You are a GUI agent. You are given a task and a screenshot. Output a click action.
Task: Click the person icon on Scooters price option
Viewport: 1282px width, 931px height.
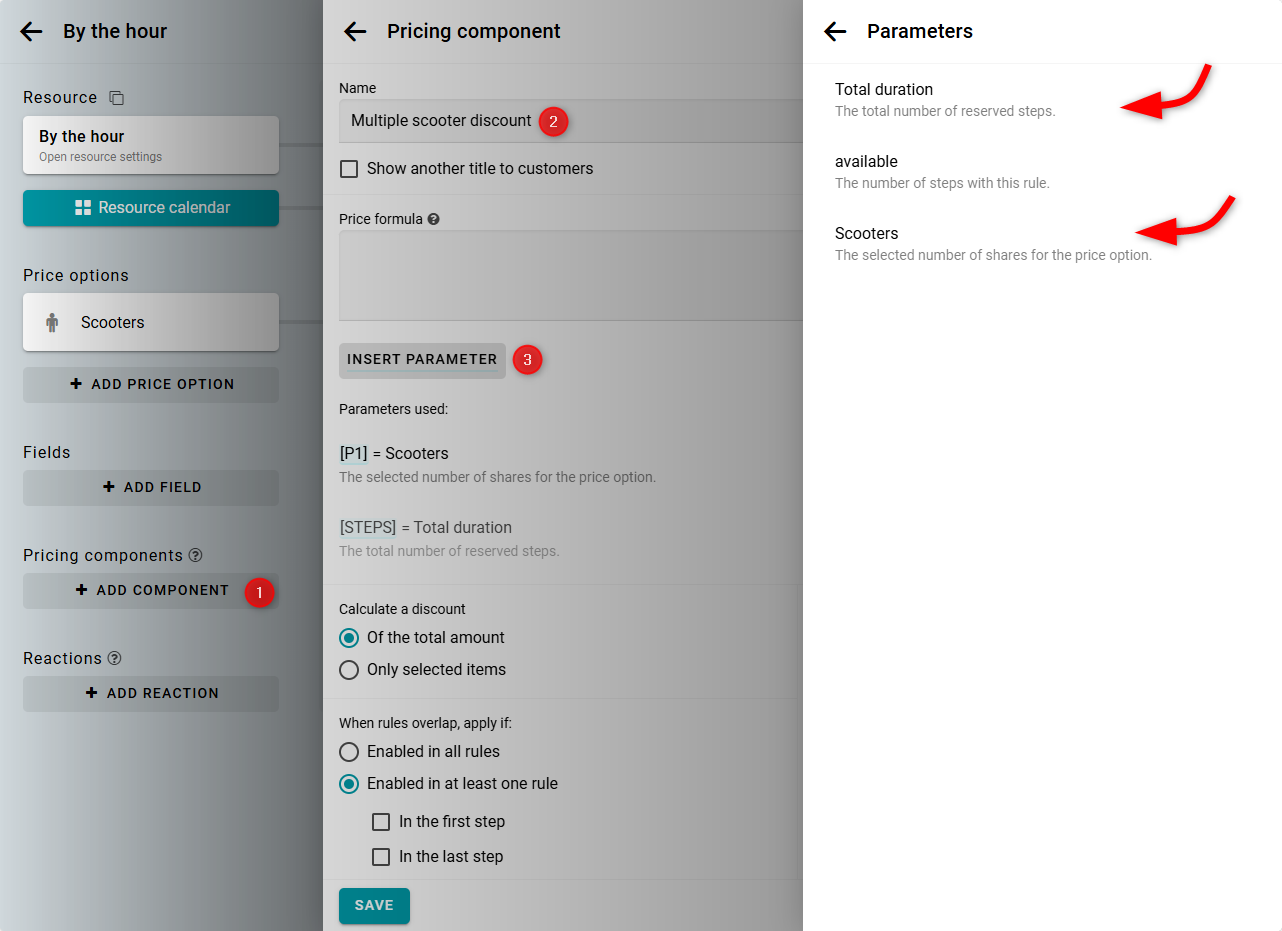(52, 322)
